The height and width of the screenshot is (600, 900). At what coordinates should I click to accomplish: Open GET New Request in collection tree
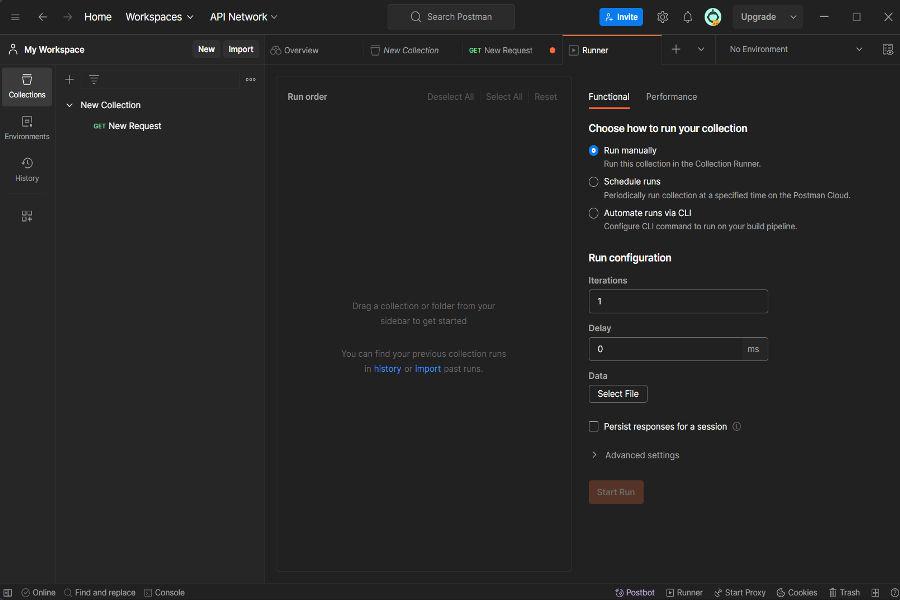click(127, 126)
